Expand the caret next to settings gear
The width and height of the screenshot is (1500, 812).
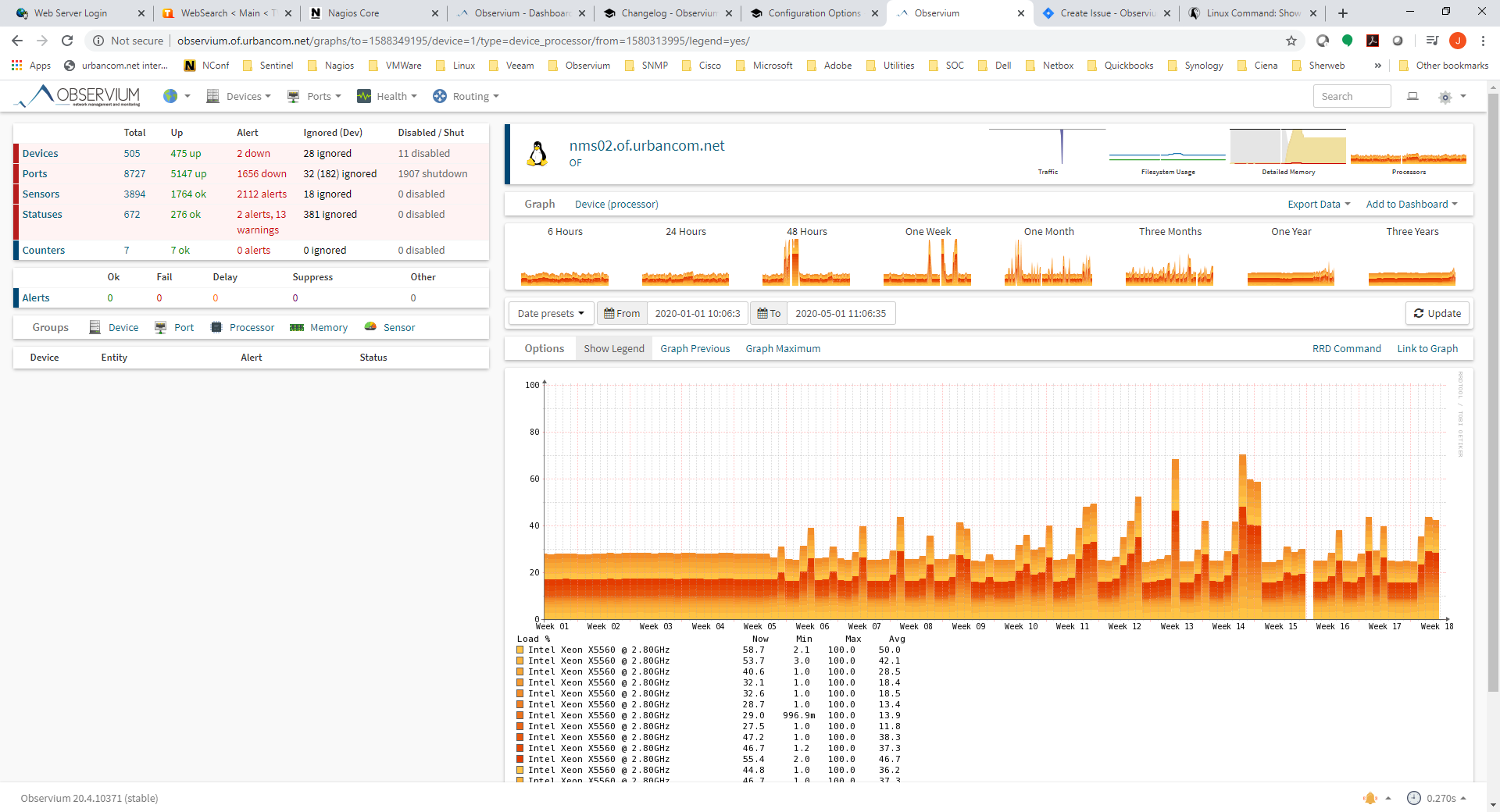(x=1463, y=96)
